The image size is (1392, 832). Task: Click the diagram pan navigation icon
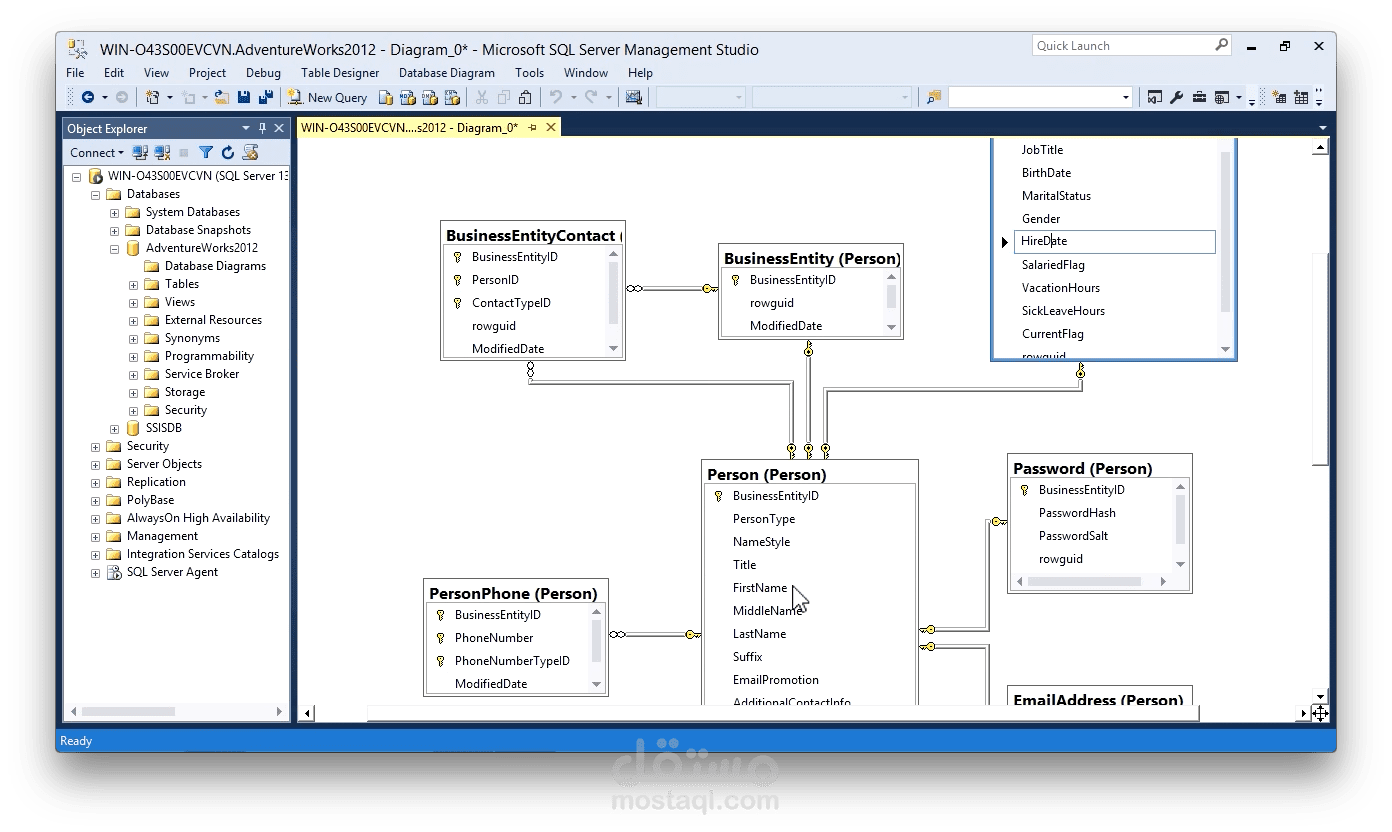(x=1320, y=713)
